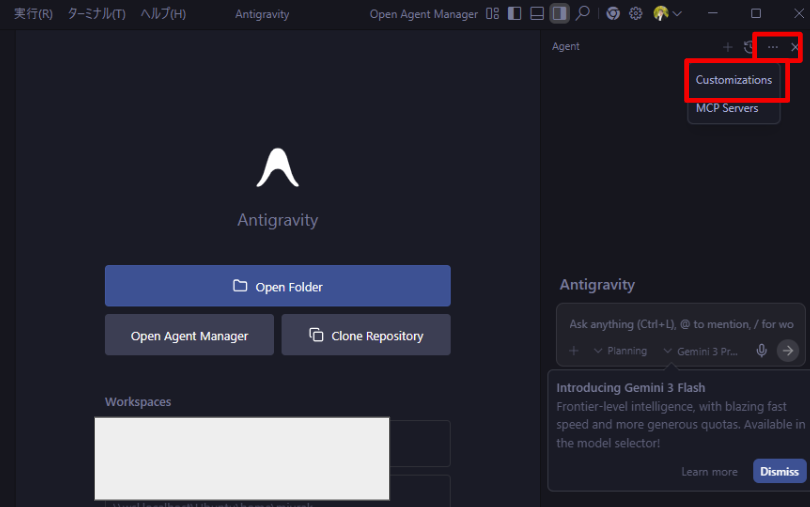Screen dimensions: 810x507
Task: Toggle the primary side bar icon
Action: pyautogui.click(x=515, y=13)
